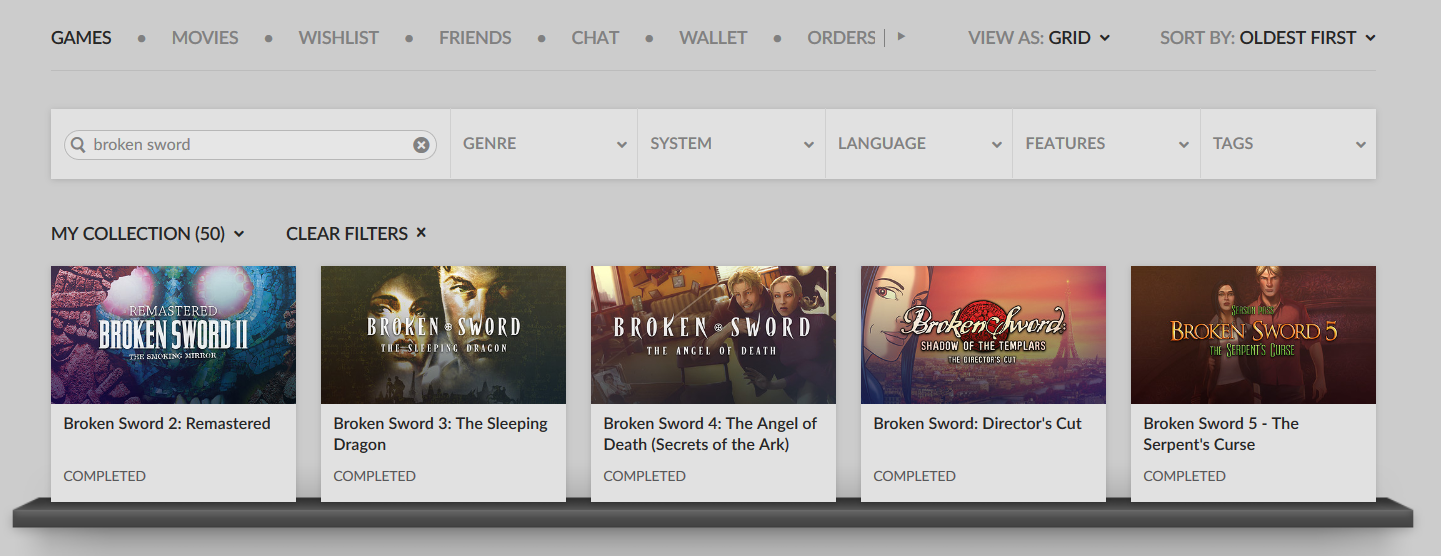The image size is (1441, 556).
Task: Open the Wallet tab
Action: click(x=713, y=38)
